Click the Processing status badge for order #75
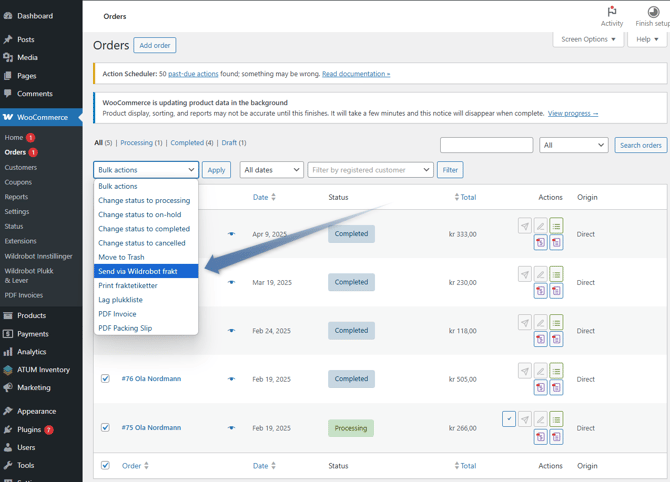 351,428
